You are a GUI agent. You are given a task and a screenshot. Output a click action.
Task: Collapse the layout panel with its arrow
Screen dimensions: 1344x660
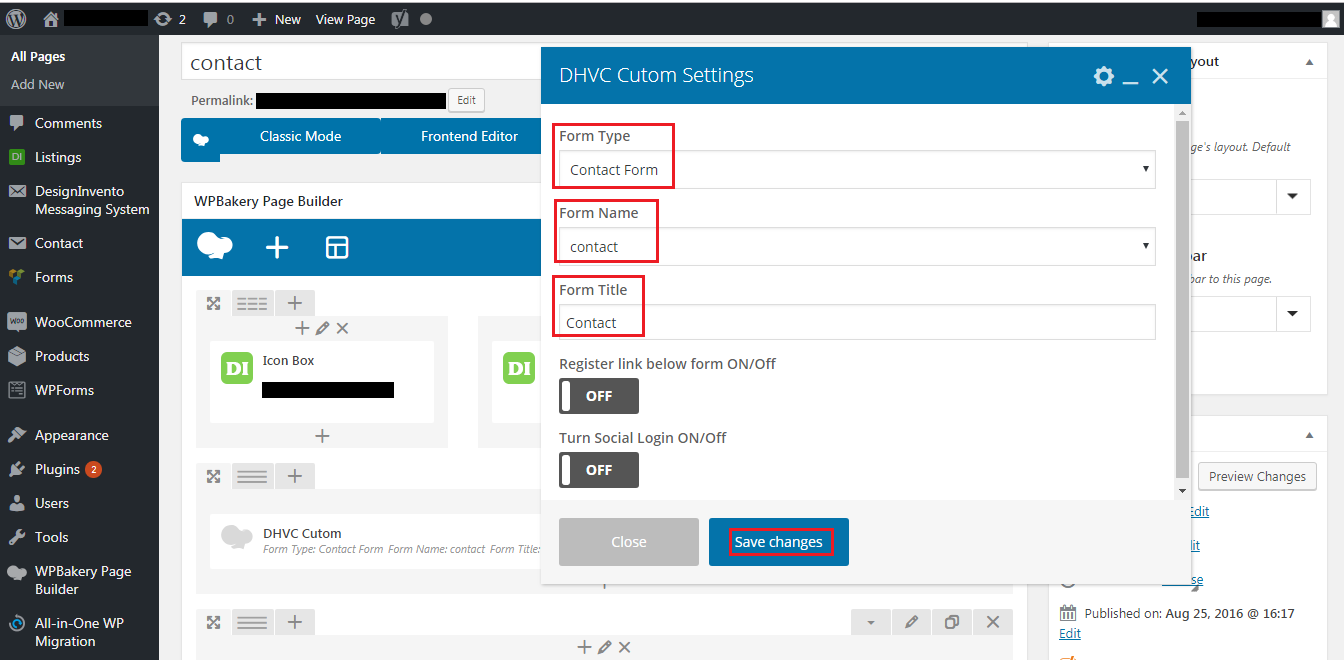[x=1309, y=62]
